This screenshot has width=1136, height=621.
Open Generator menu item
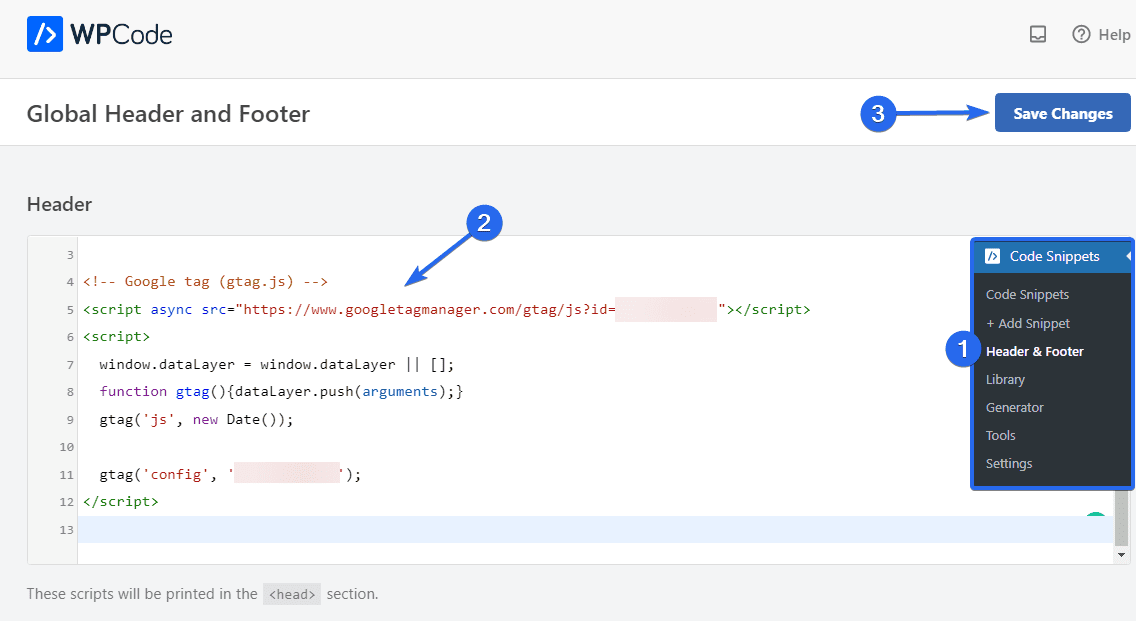tap(1014, 407)
